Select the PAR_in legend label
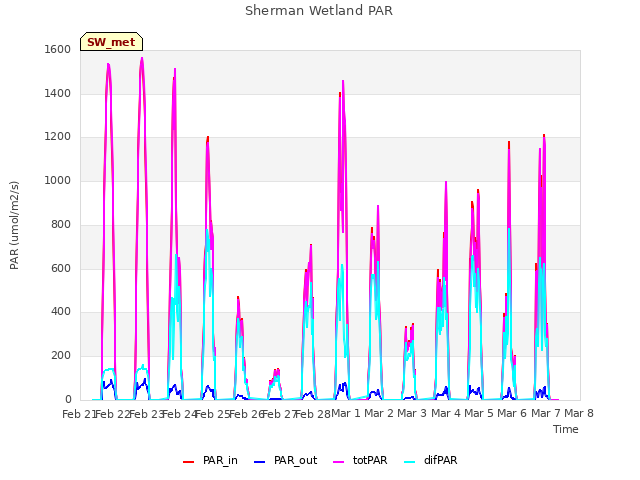The width and height of the screenshot is (640, 480). pyautogui.click(x=220, y=460)
